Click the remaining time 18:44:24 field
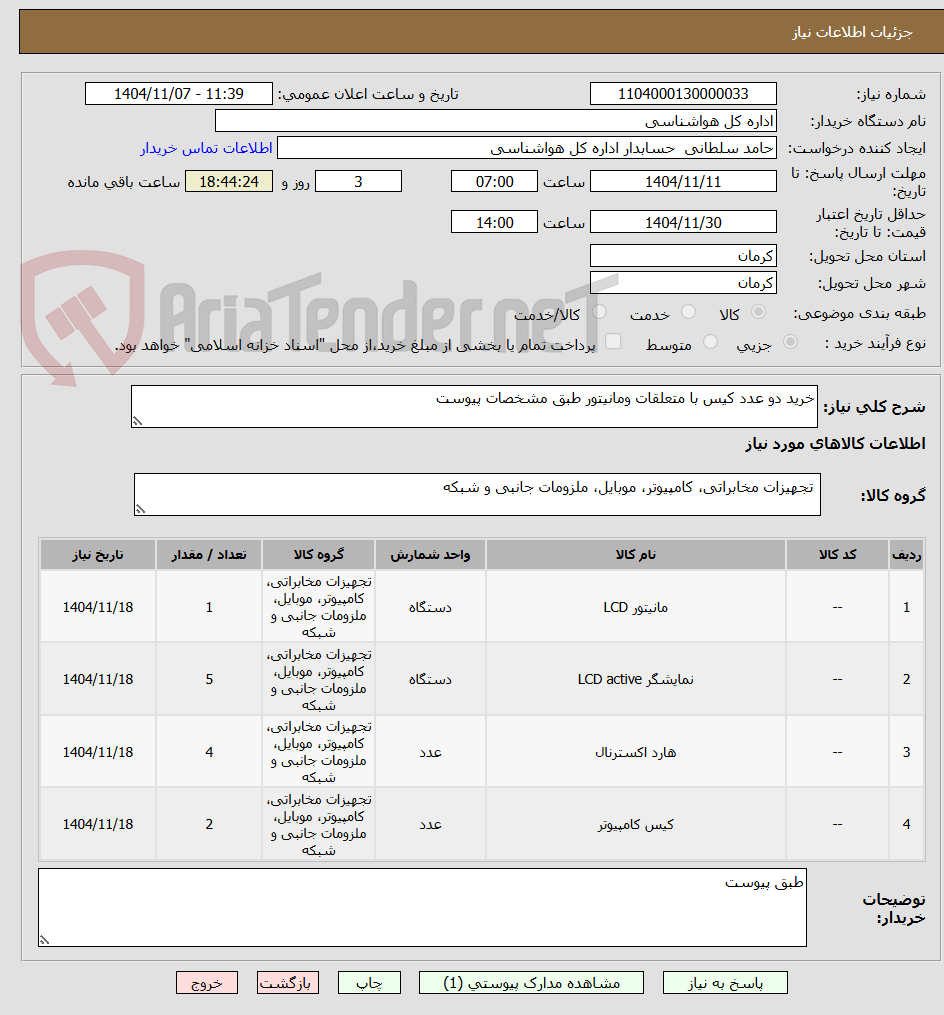Screen dimensions: 944x1015 click(229, 182)
